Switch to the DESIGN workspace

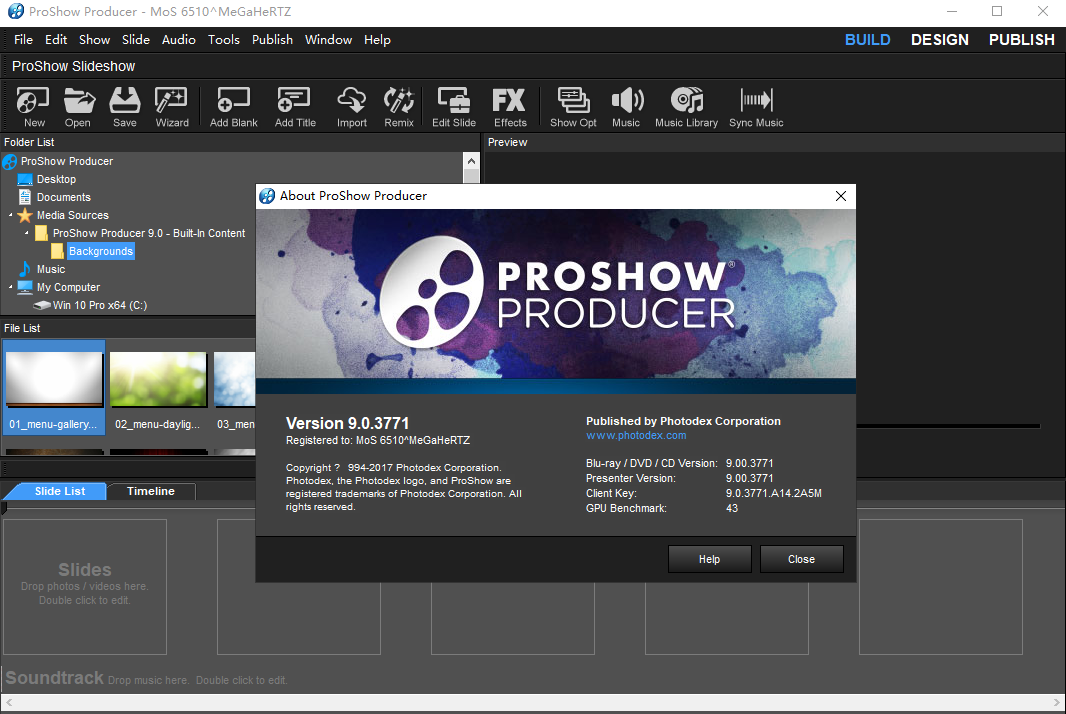click(940, 40)
